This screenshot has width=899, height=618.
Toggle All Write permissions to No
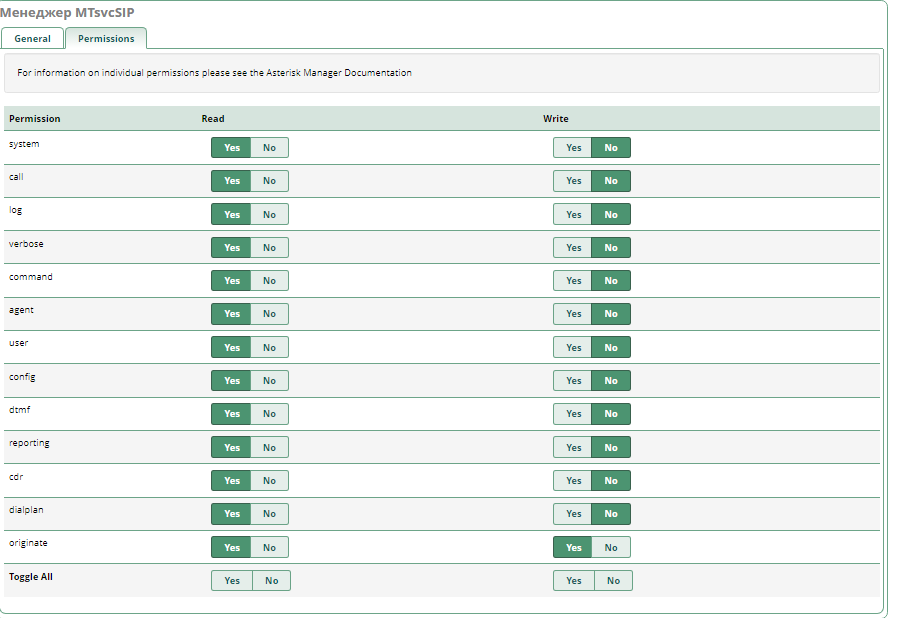click(613, 581)
